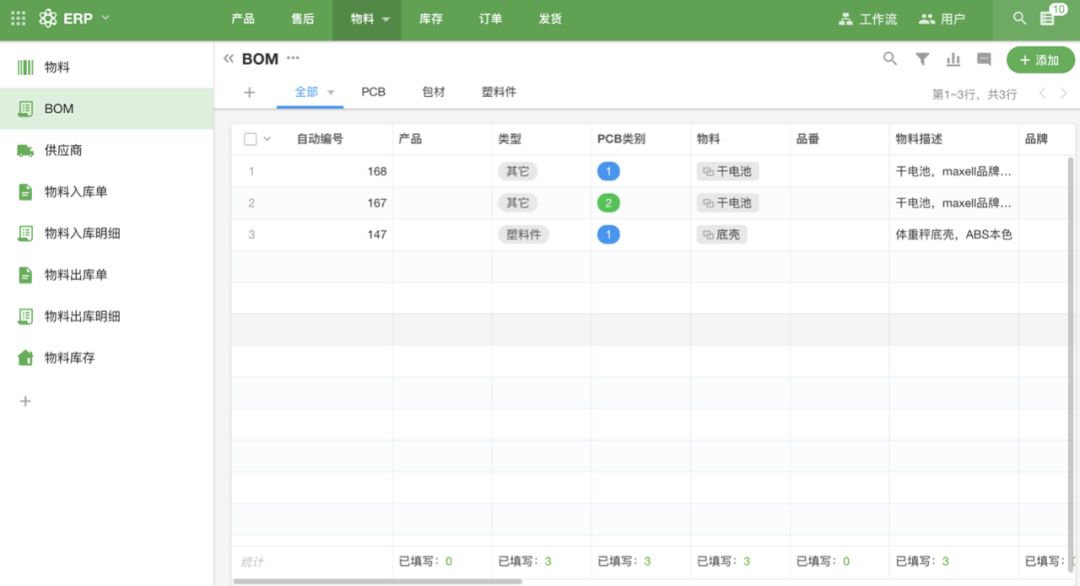Open the app launcher grid icon
Screen dimensions: 1080x586
click(18, 18)
